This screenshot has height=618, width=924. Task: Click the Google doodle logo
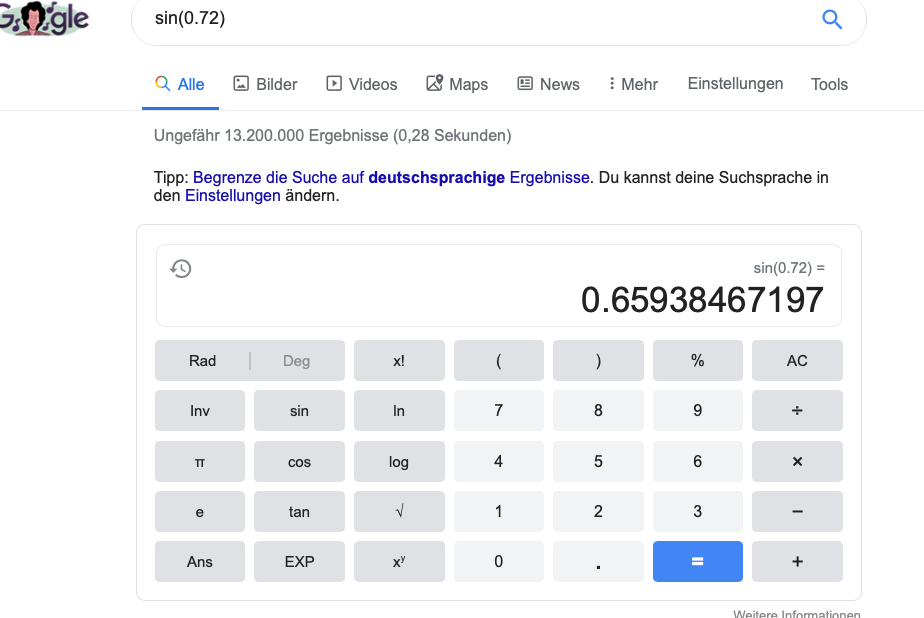point(45,18)
